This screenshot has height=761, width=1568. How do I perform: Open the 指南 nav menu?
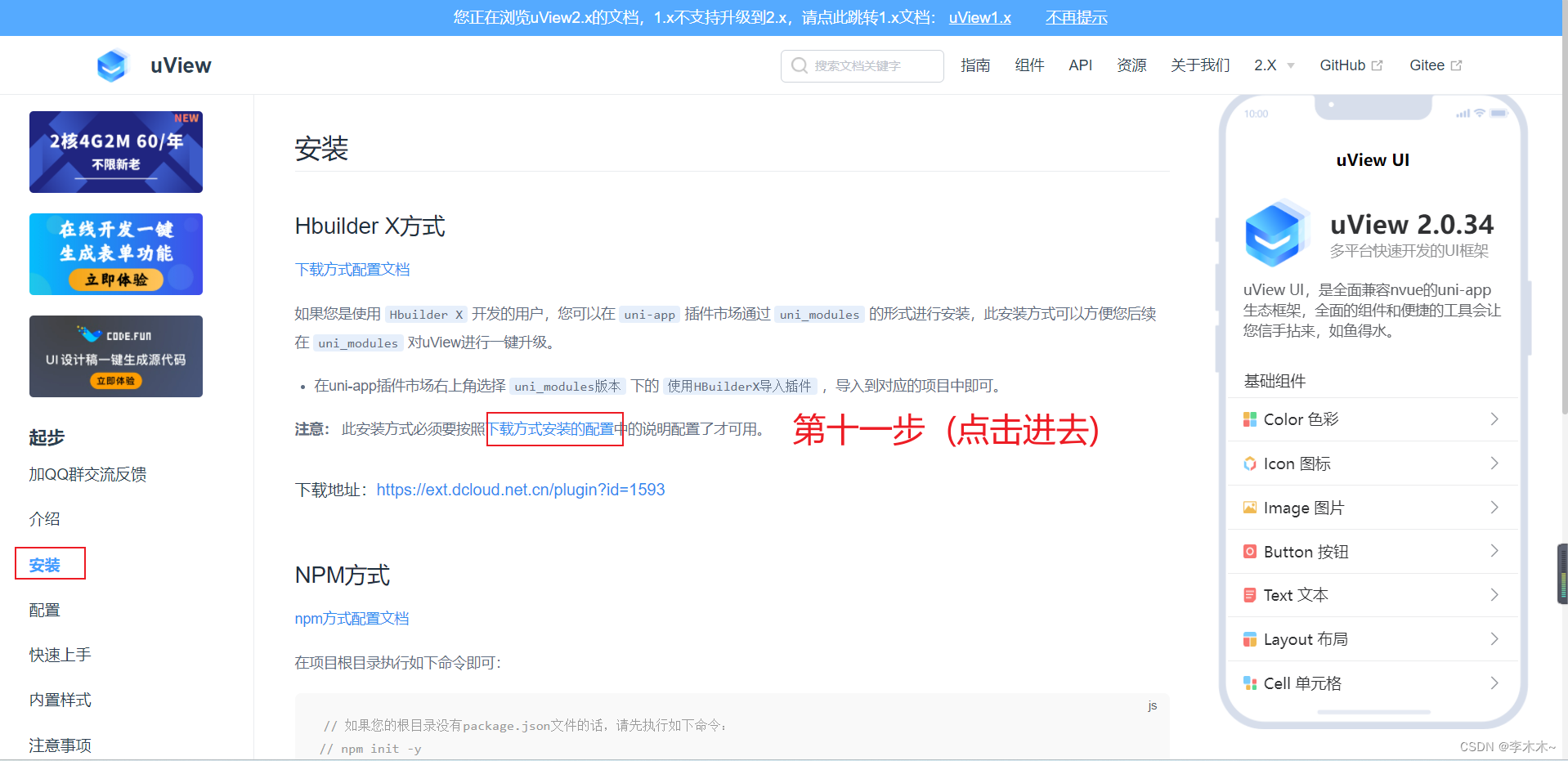coord(975,65)
